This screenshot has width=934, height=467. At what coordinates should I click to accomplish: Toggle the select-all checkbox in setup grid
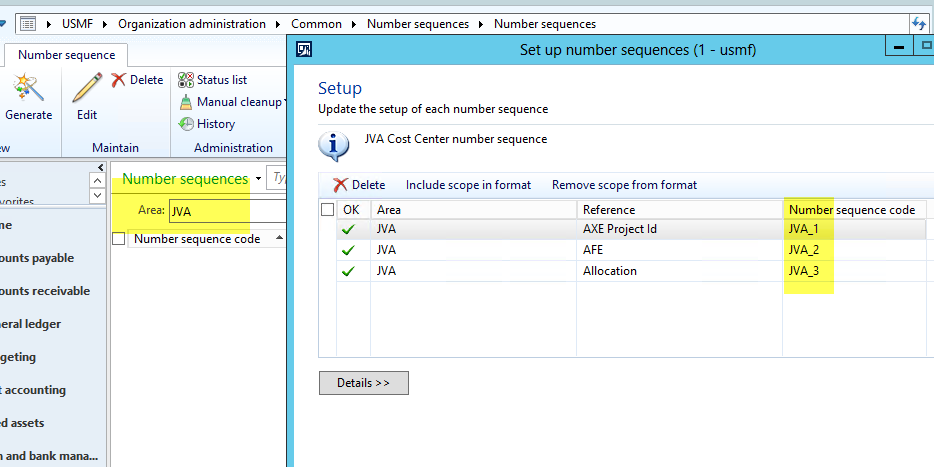327,210
